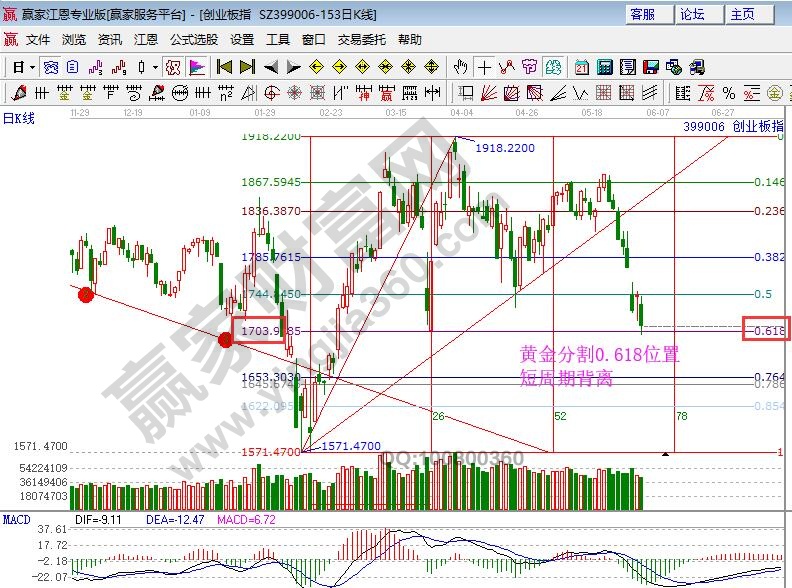
Task: Expand the 日 period dropdown arrow
Action: [32, 67]
